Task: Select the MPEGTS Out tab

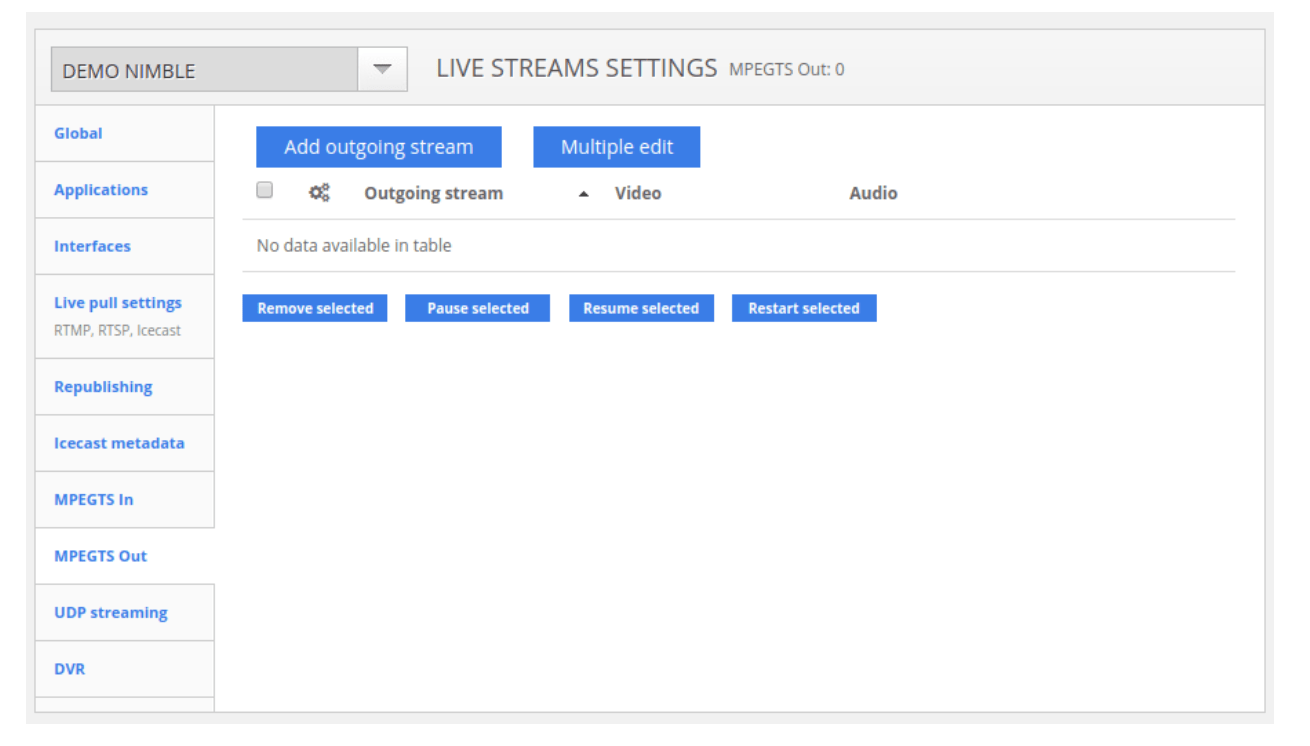Action: tap(100, 556)
